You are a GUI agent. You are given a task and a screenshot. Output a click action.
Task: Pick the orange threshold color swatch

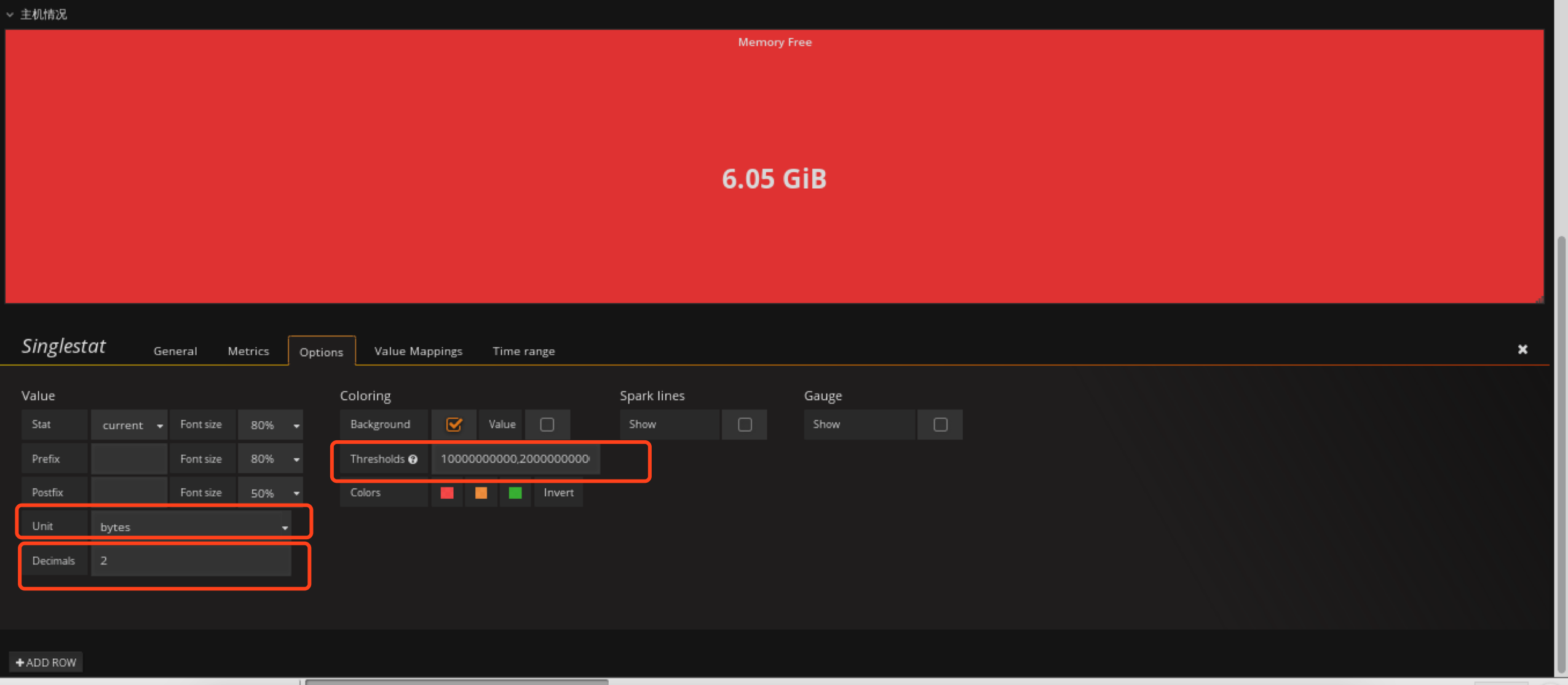[481, 493]
